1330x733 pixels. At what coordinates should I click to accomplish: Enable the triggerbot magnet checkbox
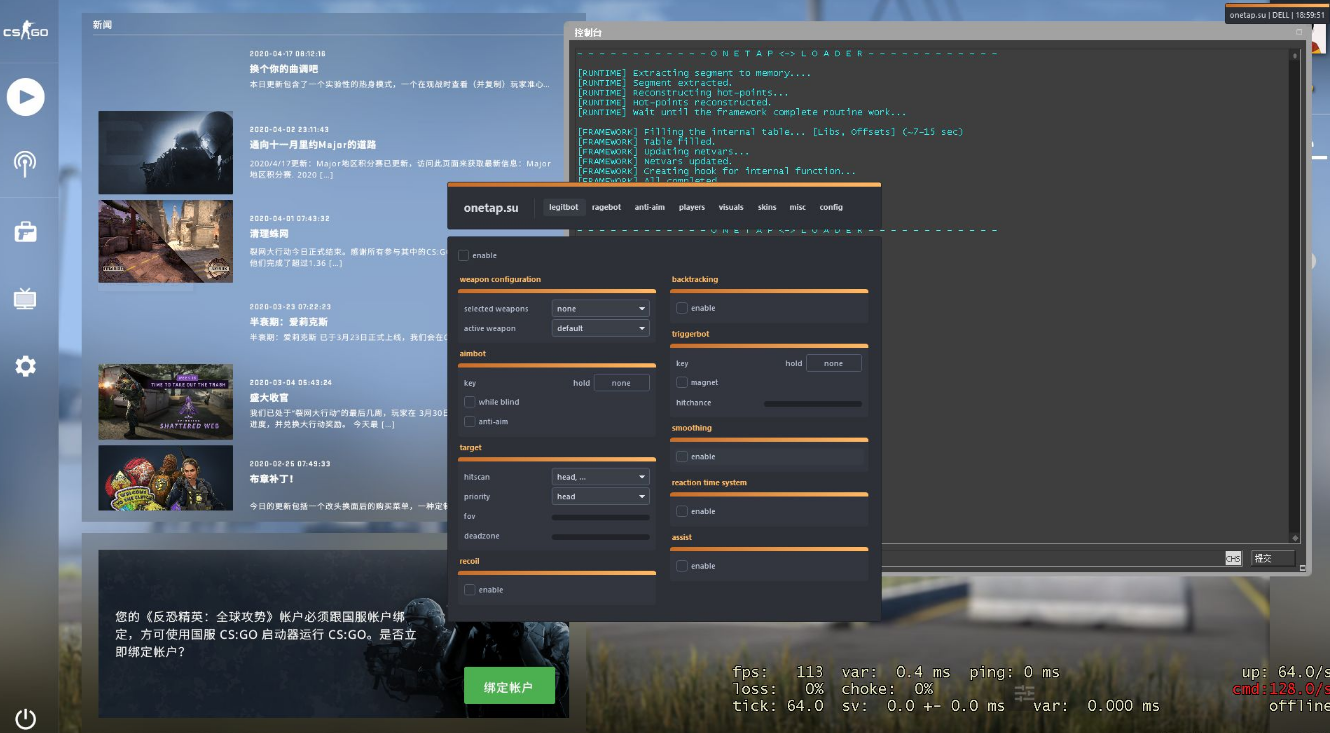[x=681, y=382]
